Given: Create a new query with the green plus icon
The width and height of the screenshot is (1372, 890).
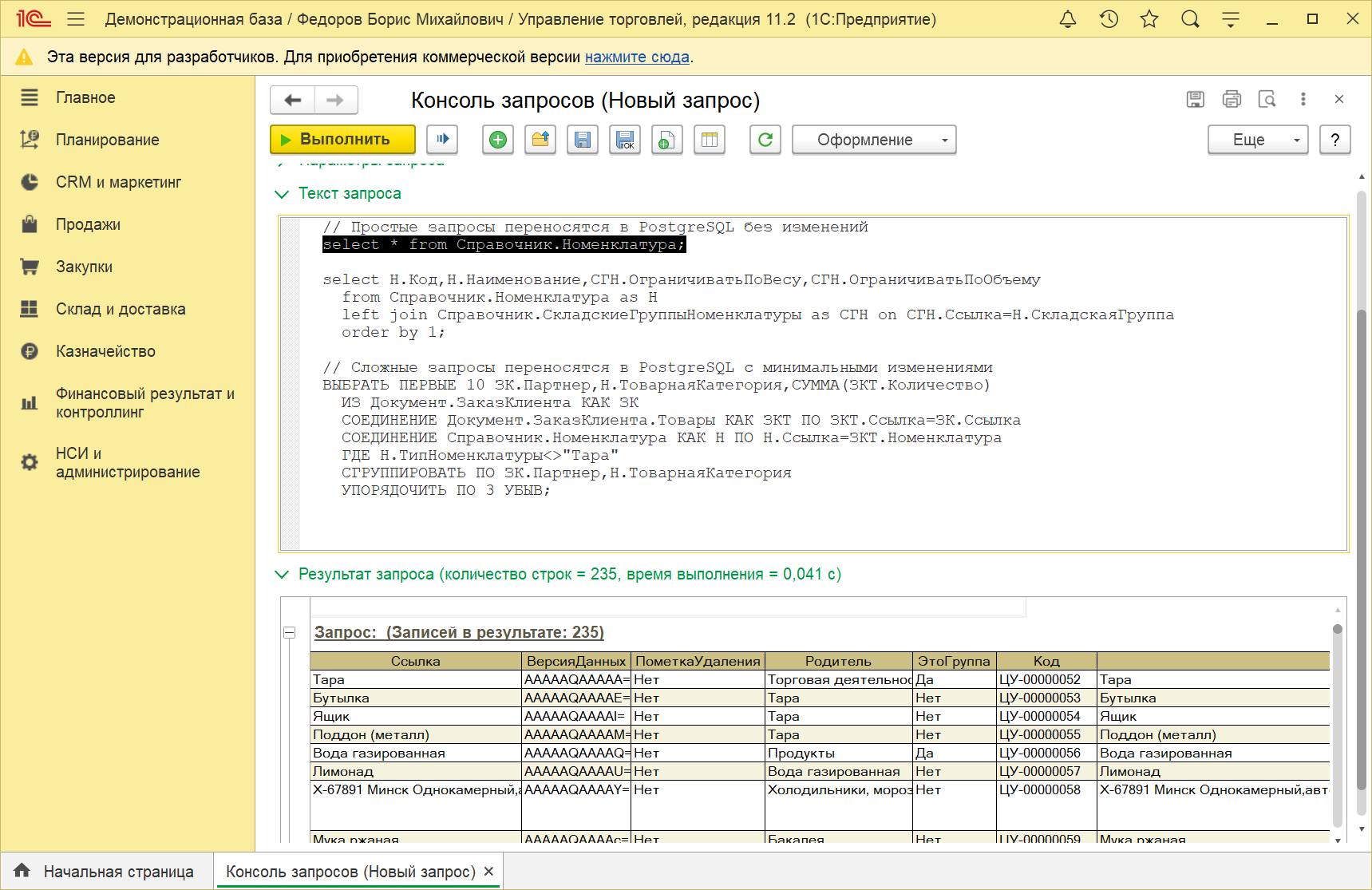Looking at the screenshot, I should pos(497,140).
